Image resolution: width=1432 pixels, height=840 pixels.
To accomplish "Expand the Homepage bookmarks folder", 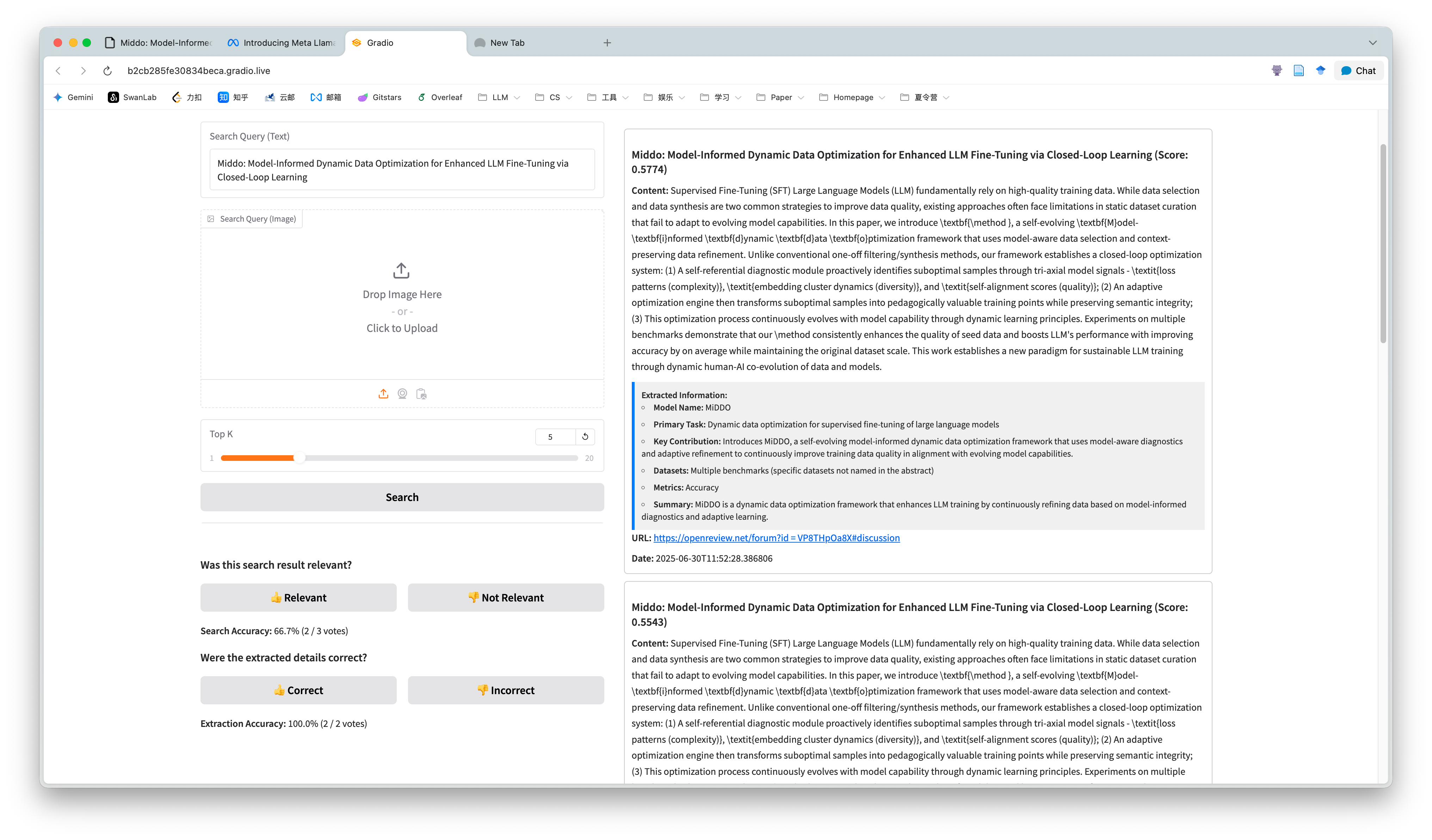I will 852,97.
